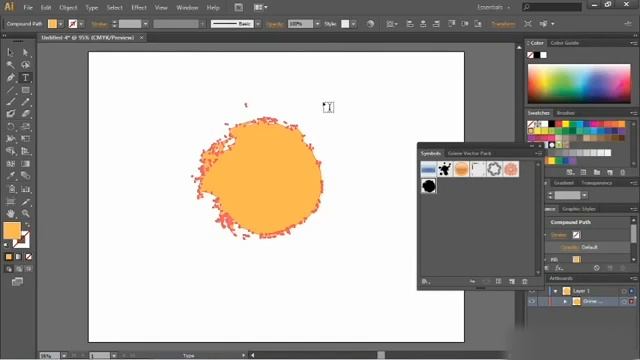Click the Stroke link in Appearance panel

pos(559,235)
